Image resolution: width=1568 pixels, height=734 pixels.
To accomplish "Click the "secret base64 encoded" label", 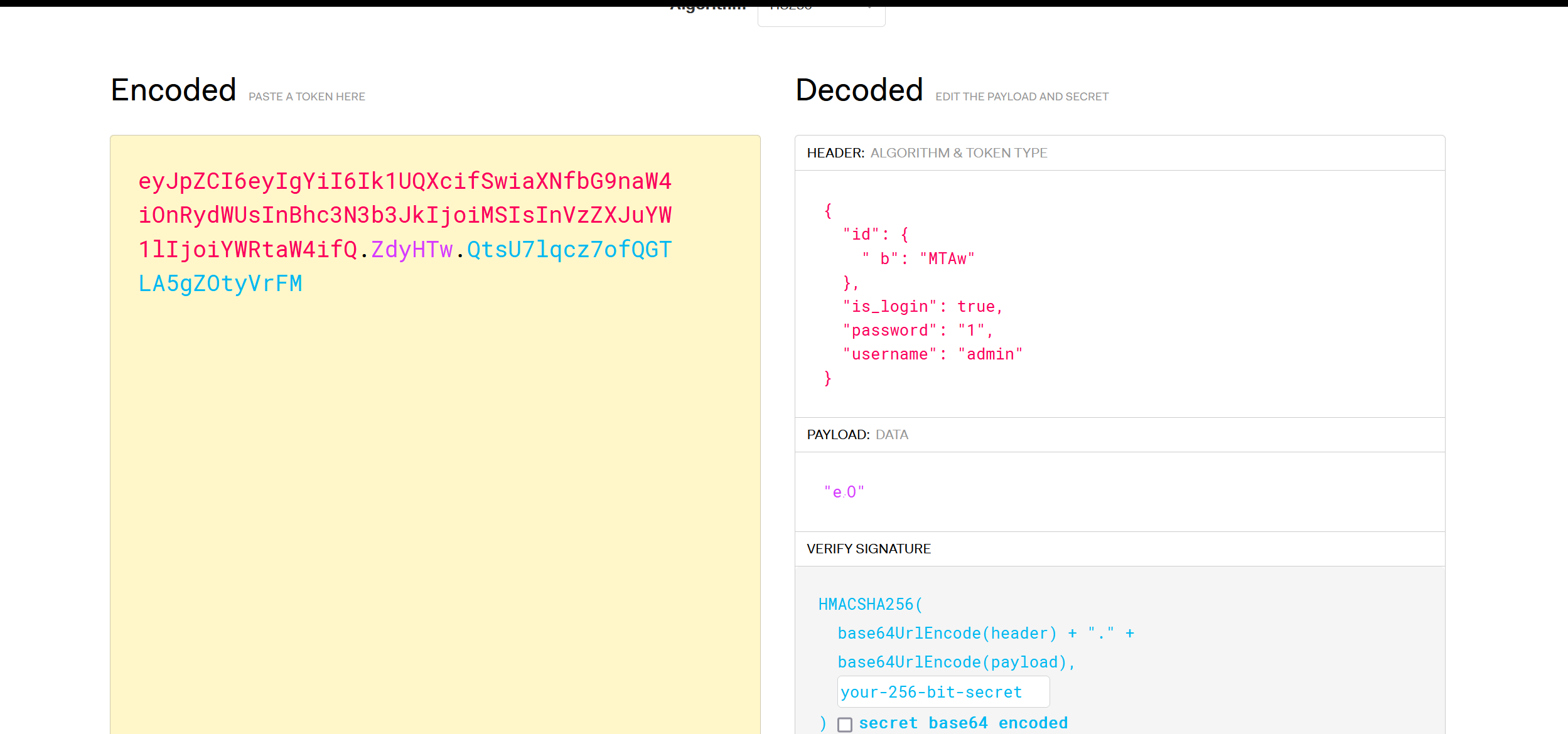I will 963,723.
